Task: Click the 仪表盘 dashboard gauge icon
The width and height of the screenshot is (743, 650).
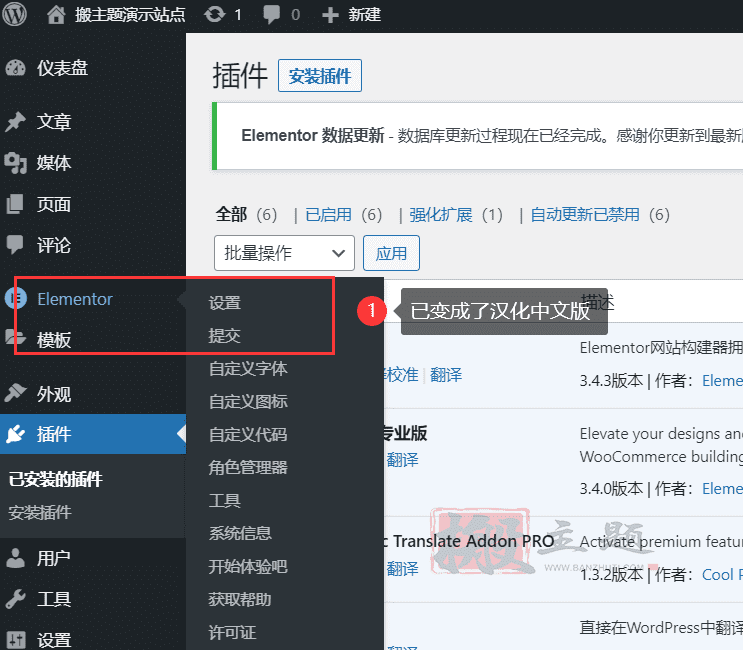Action: [x=15, y=68]
